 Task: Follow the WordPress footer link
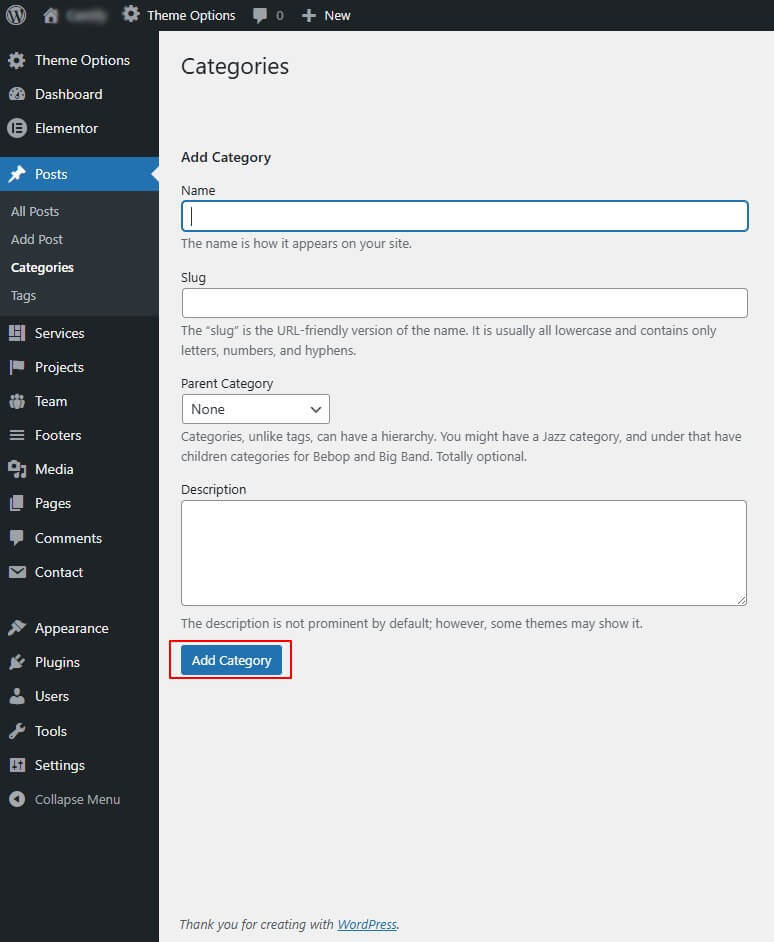coord(367,924)
